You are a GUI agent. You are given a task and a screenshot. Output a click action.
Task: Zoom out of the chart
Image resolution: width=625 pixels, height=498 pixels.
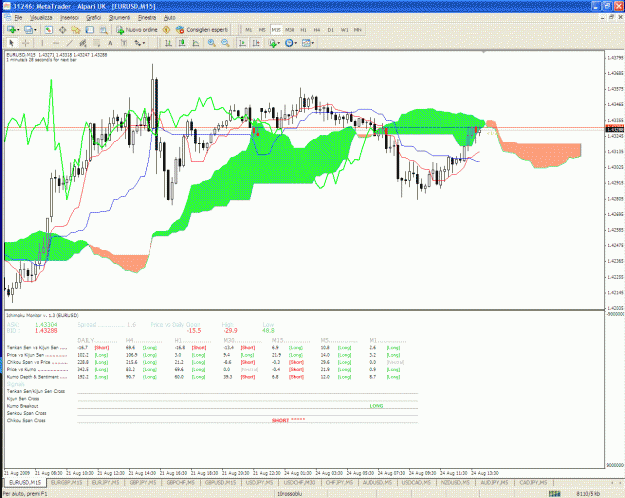click(x=225, y=43)
